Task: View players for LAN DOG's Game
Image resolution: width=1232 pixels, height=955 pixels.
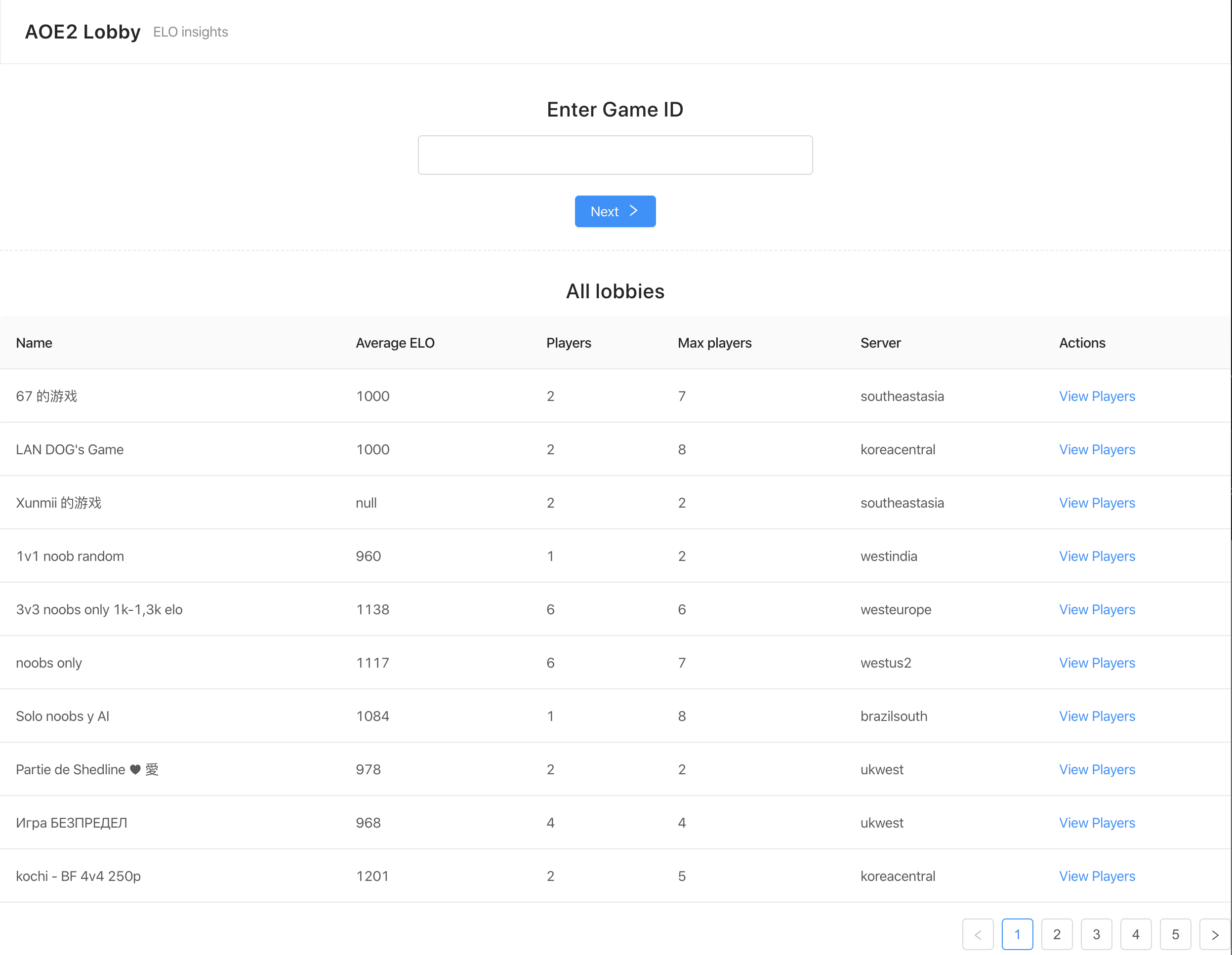Action: click(x=1097, y=449)
